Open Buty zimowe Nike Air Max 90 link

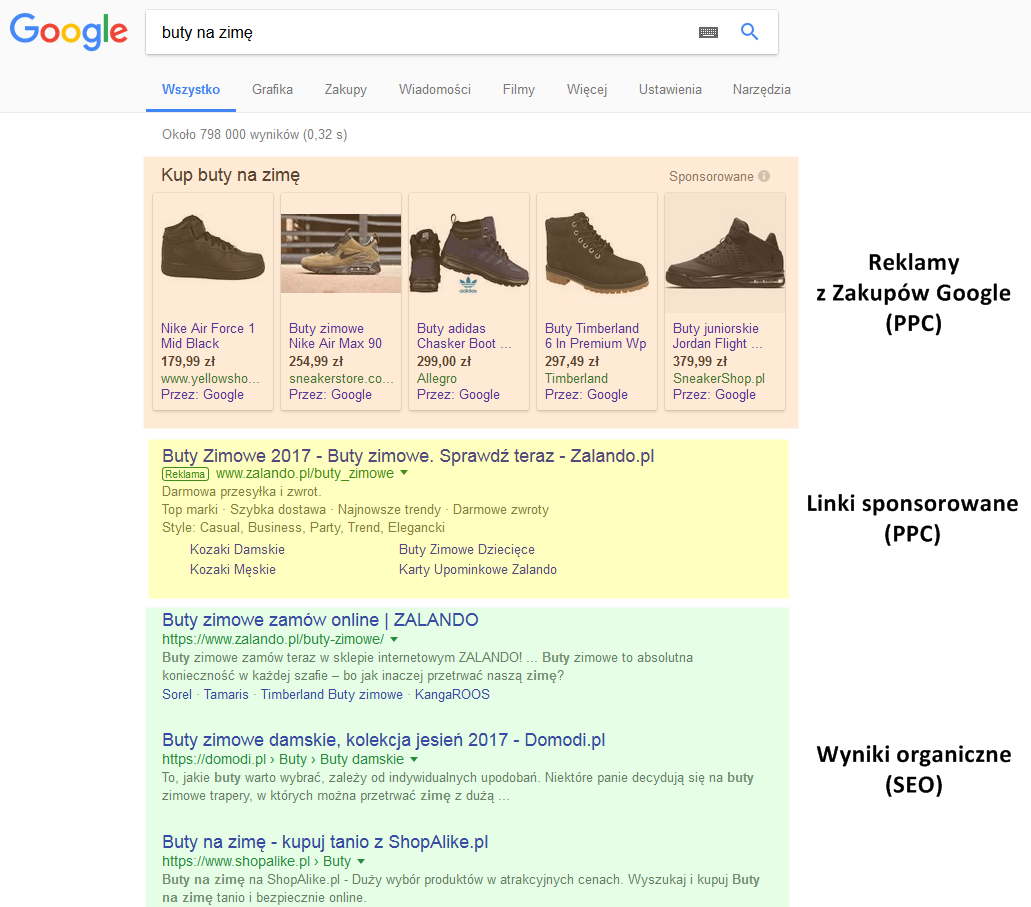click(335, 335)
